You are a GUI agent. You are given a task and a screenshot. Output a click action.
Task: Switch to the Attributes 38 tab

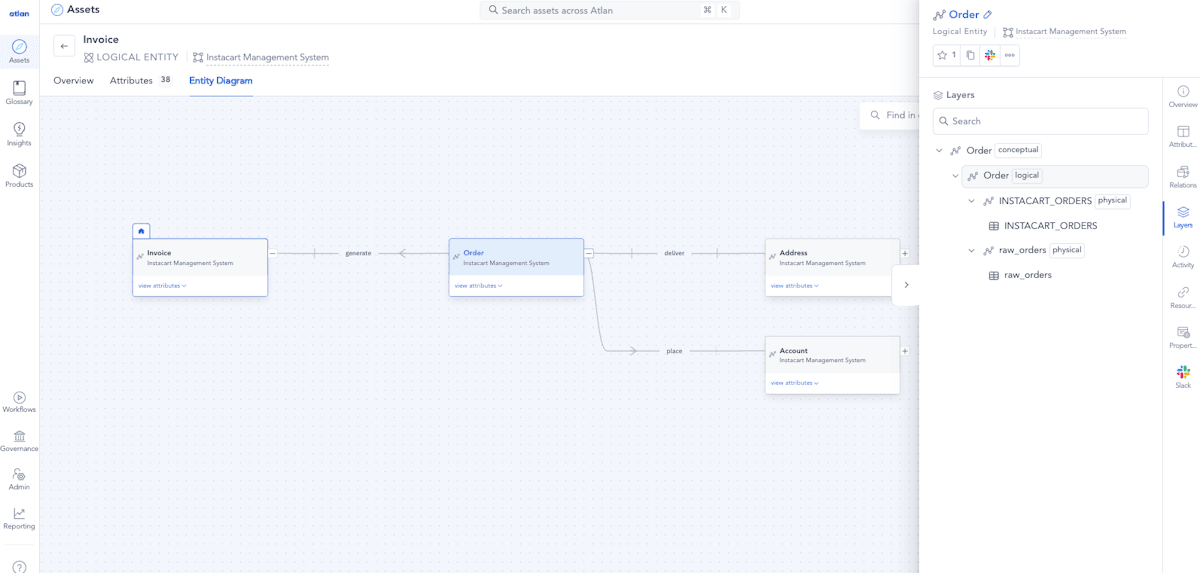141,81
